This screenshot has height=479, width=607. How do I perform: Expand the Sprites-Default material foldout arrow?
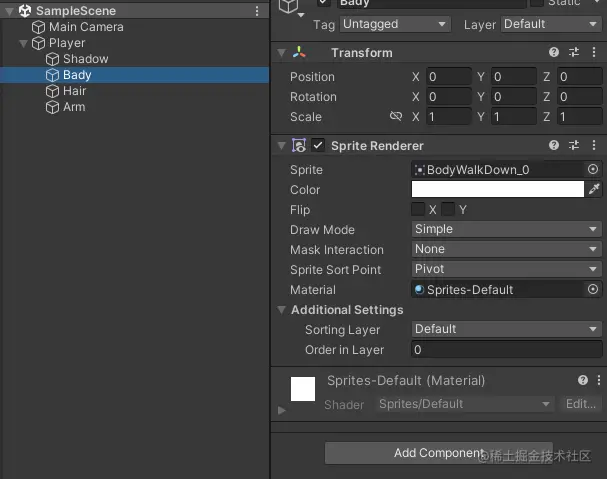tap(282, 410)
